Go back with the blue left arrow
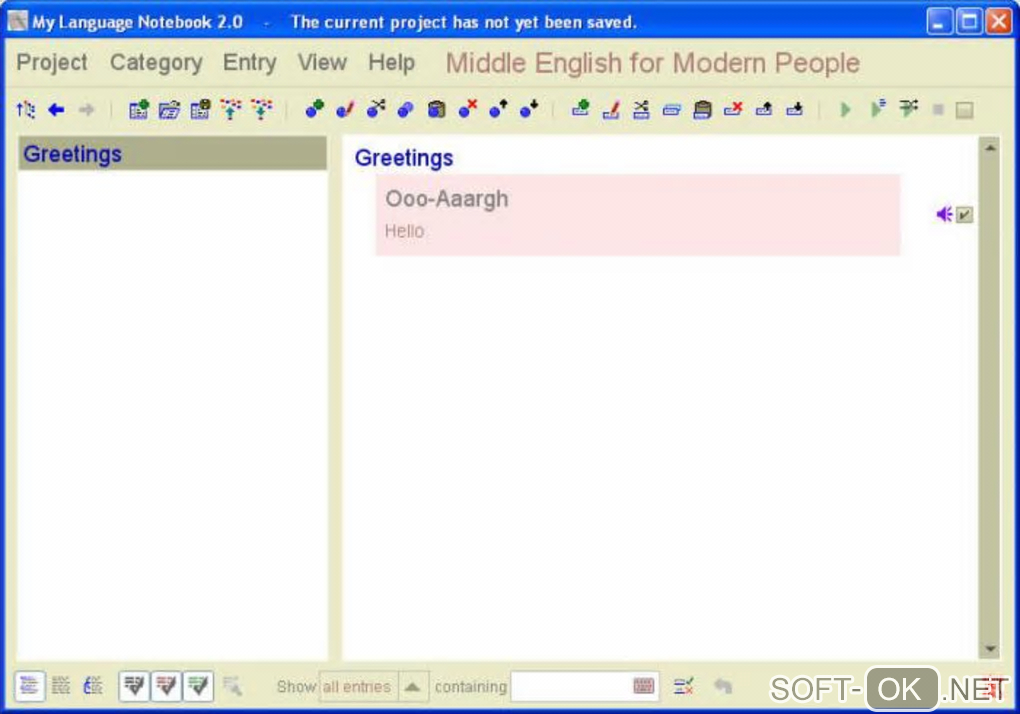This screenshot has width=1020, height=714. 57,109
